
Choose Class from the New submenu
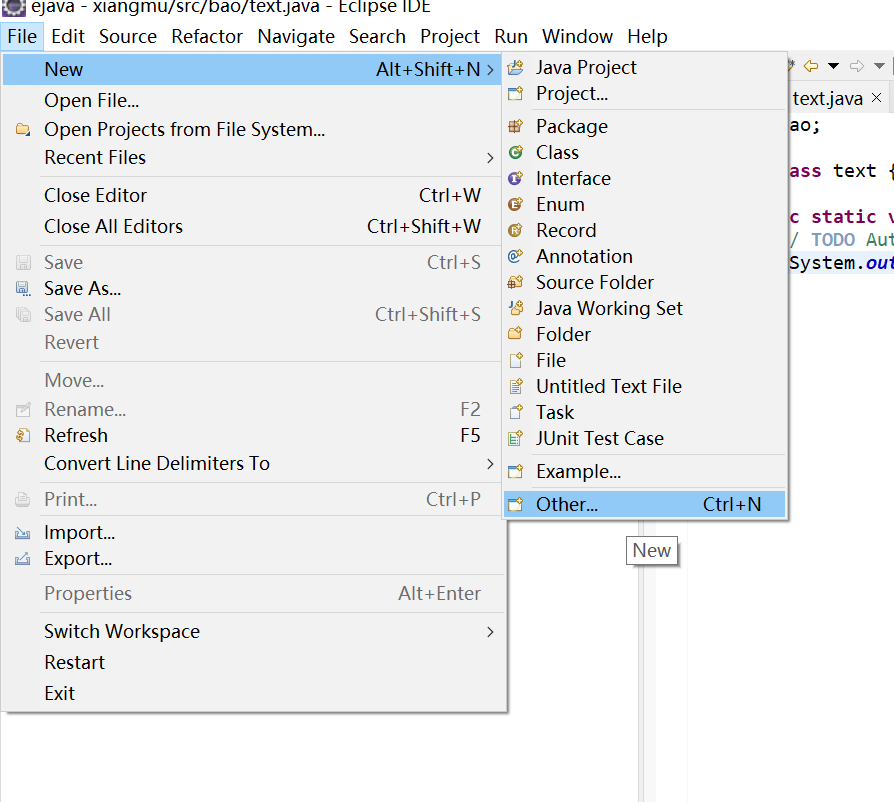(644, 152)
